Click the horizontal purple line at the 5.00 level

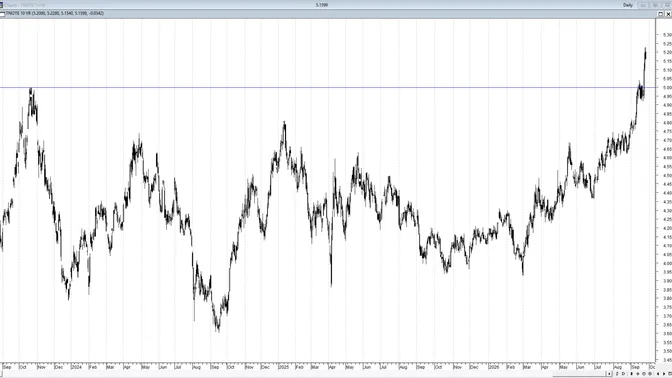pos(326,87)
